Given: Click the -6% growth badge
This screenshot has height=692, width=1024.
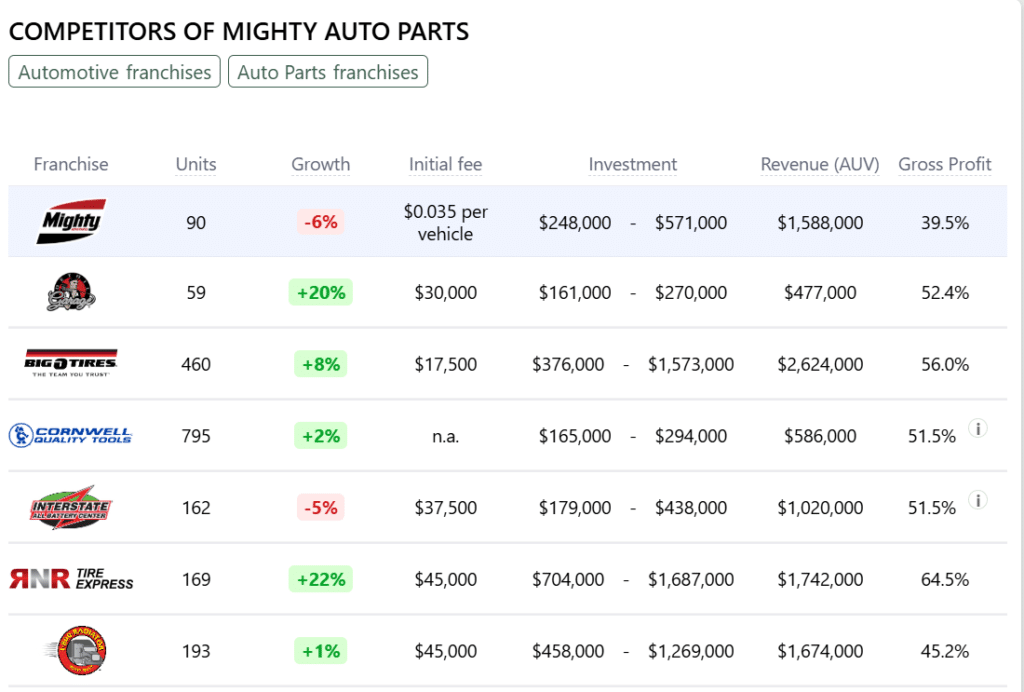Looking at the screenshot, I should coord(321,222).
